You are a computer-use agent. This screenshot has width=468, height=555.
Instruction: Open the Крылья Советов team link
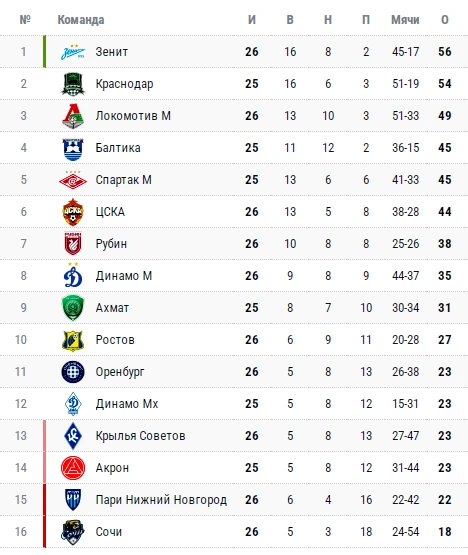[x=140, y=436]
